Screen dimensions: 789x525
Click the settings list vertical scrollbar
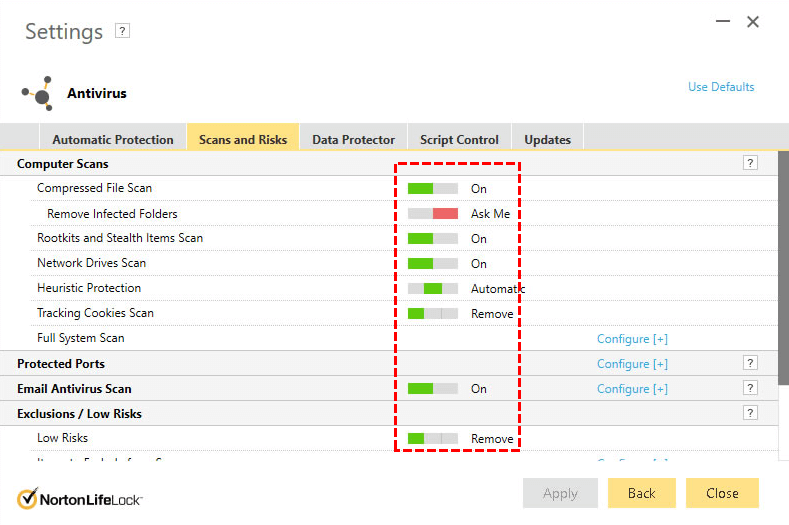783,300
